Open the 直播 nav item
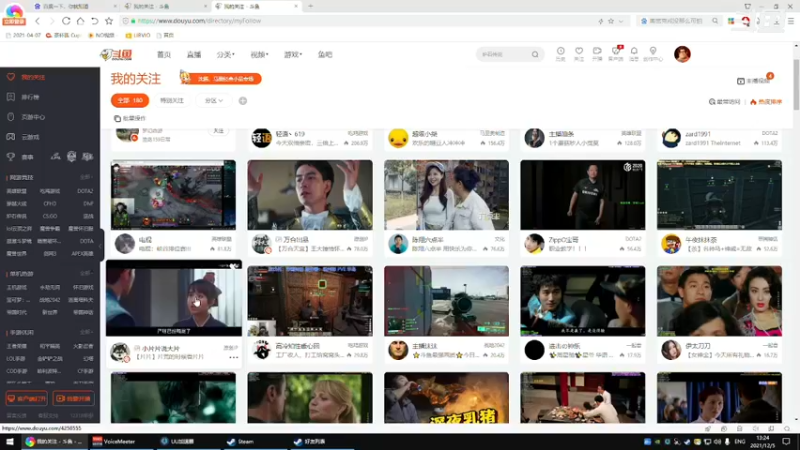This screenshot has height=450, width=800. [x=194, y=55]
